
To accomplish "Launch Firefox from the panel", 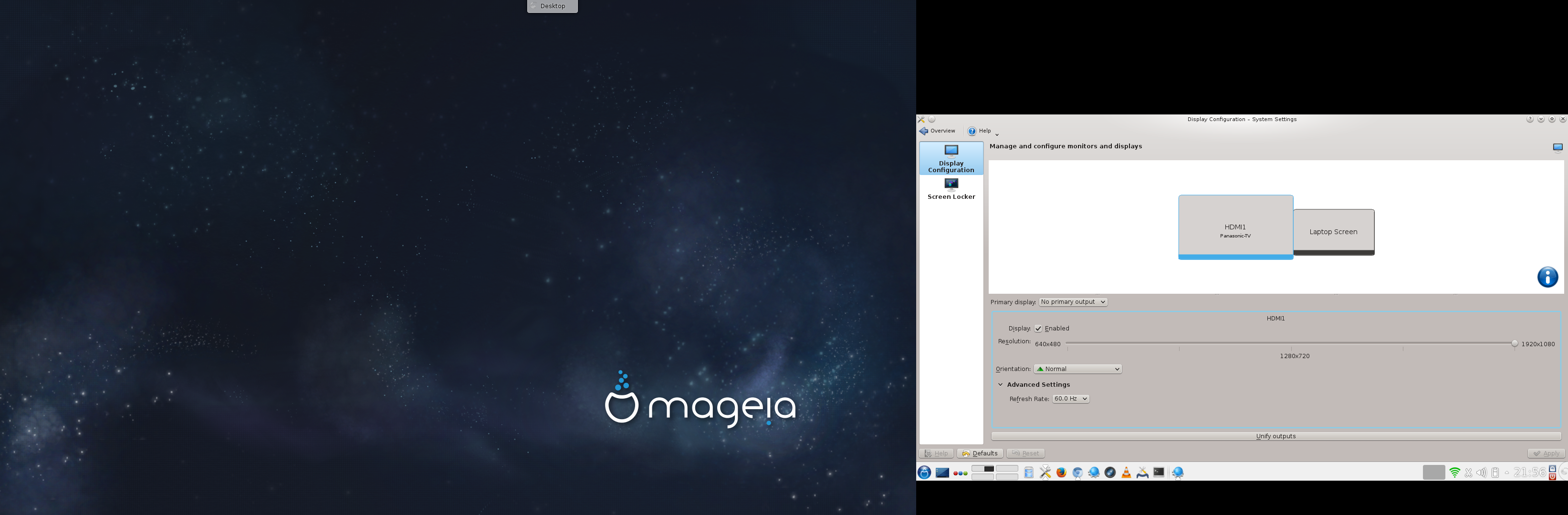I will (x=1062, y=473).
